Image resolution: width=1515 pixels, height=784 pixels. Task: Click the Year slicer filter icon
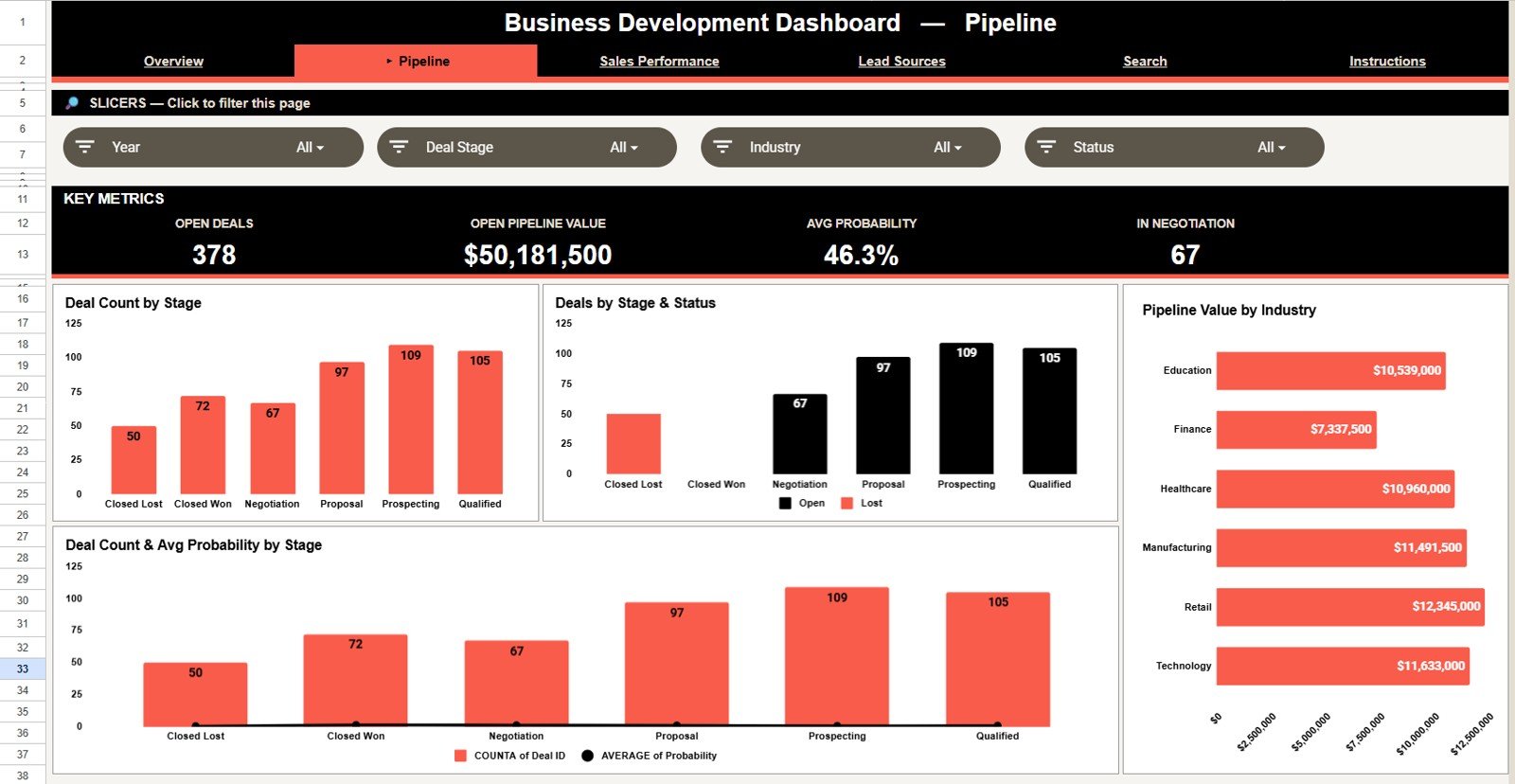(84, 147)
